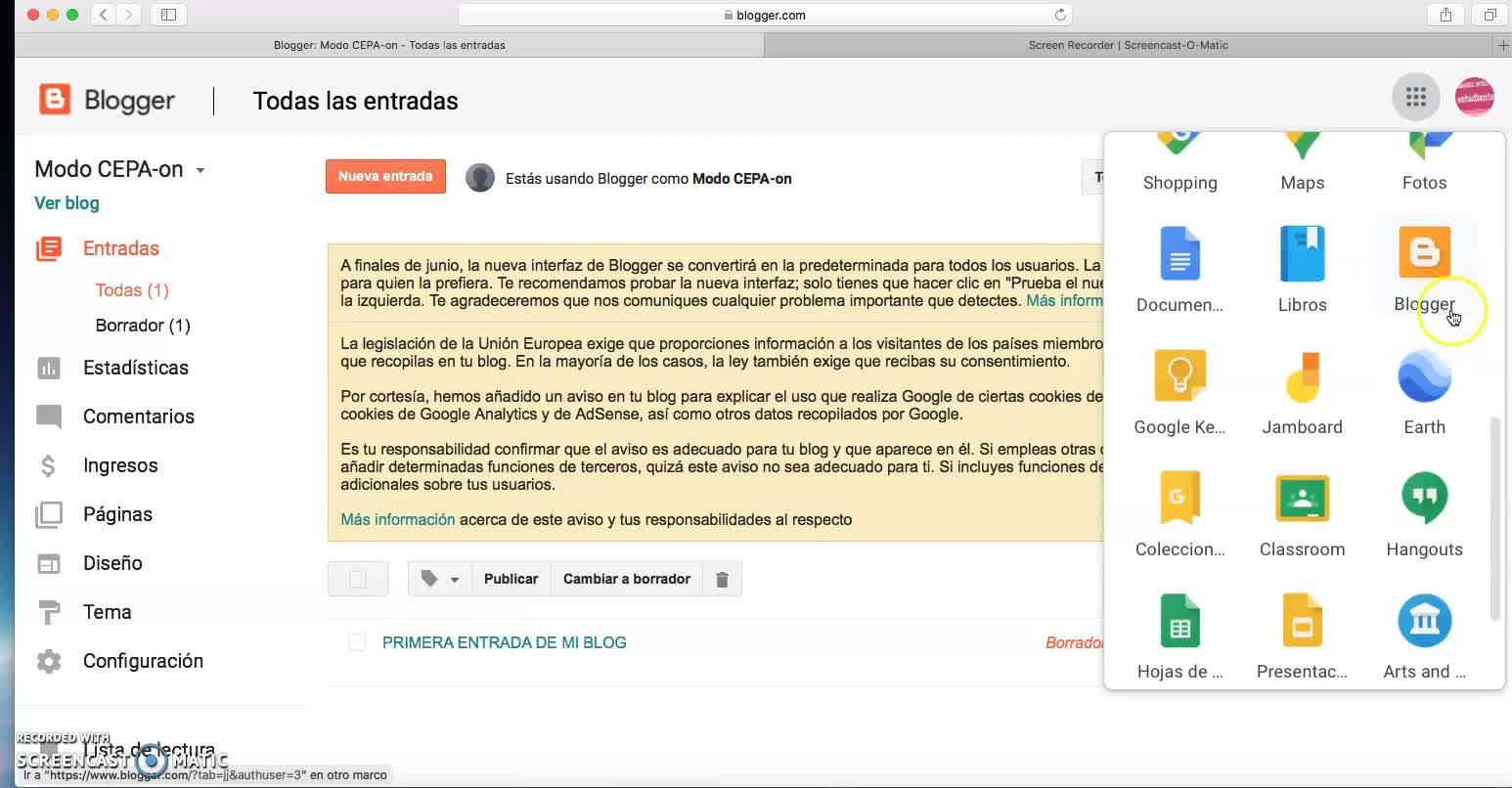The image size is (1512, 788).
Task: Expand the Modo CEPA-on blog dropdown
Action: tap(200, 170)
